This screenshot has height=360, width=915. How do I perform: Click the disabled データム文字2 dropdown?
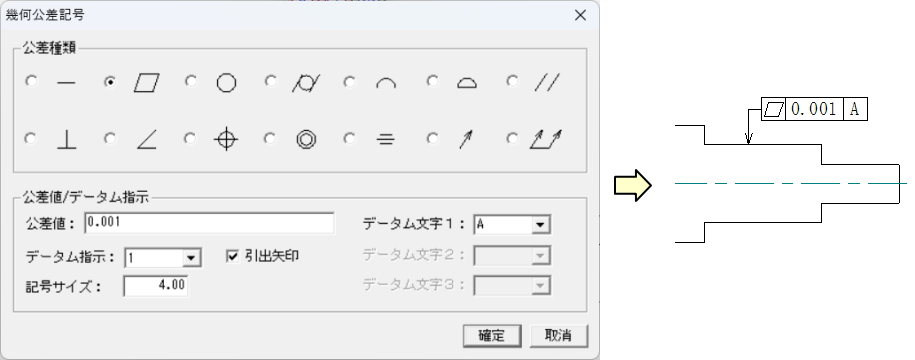(x=512, y=255)
